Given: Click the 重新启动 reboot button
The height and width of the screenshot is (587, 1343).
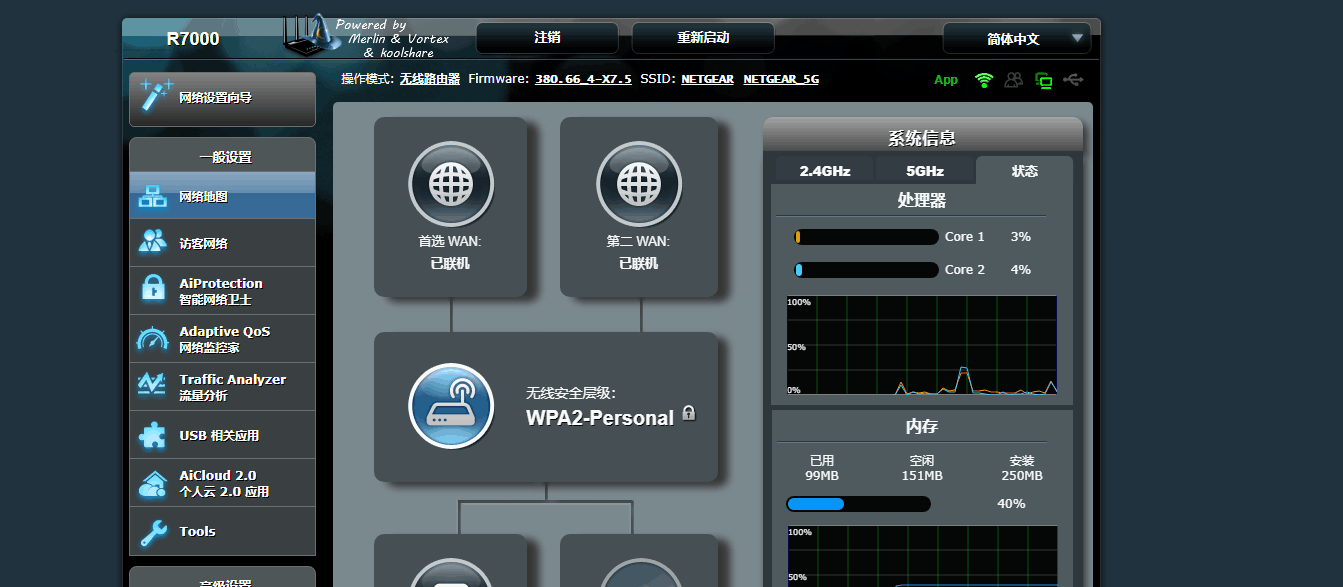Looking at the screenshot, I should pos(703,38).
